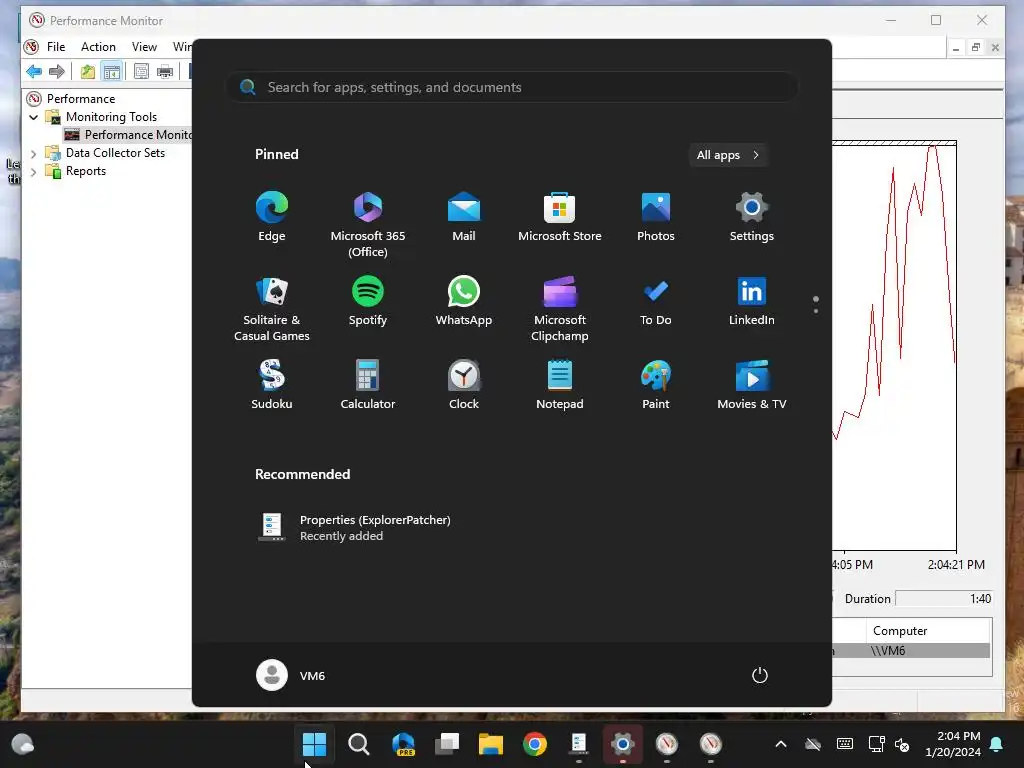
Task: Switch to ExplorerPatcher Properties taskbar window
Action: [x=579, y=744]
